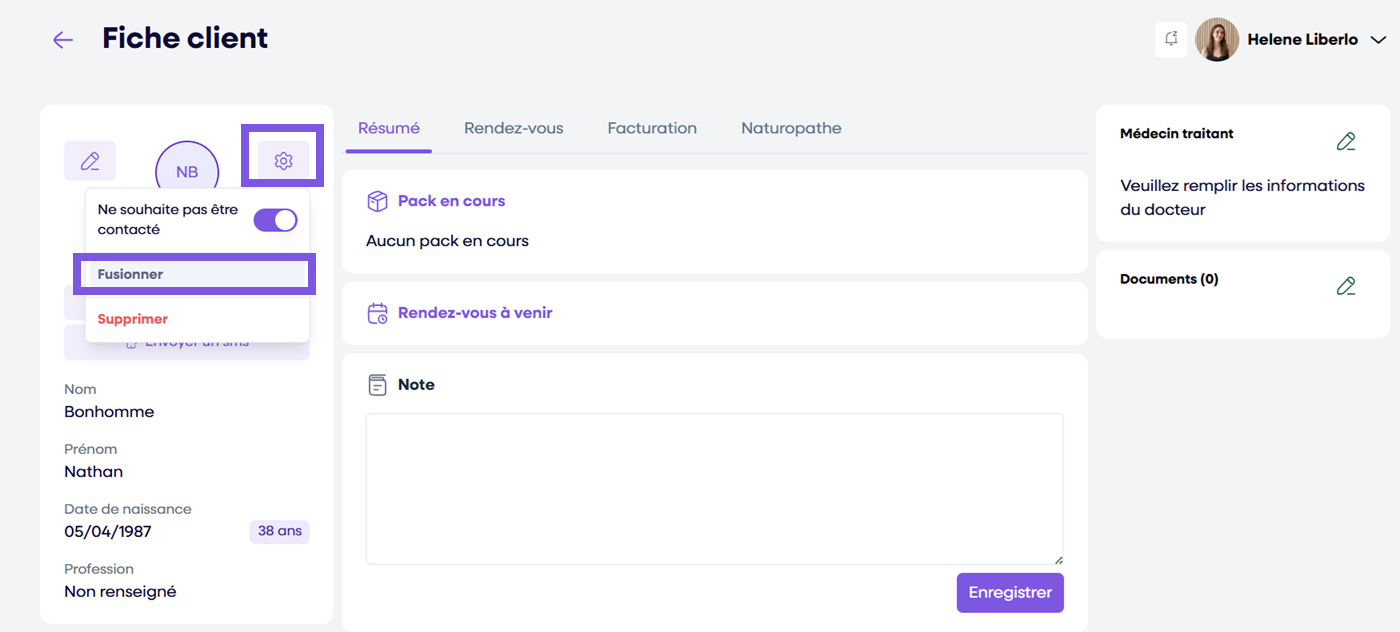Expand the Helene Liberlo account dropdown
1400x632 pixels.
click(x=1378, y=40)
